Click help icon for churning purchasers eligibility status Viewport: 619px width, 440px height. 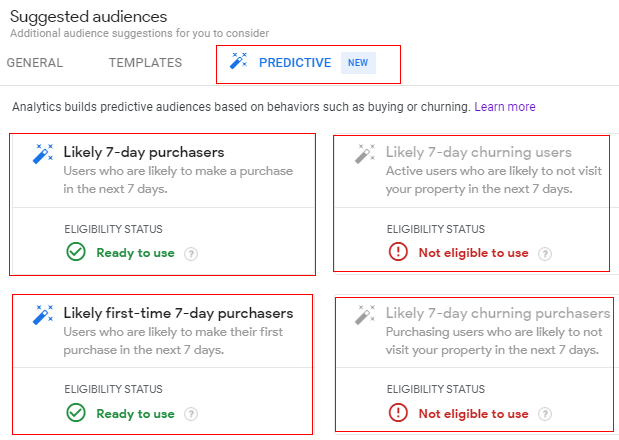click(x=545, y=414)
